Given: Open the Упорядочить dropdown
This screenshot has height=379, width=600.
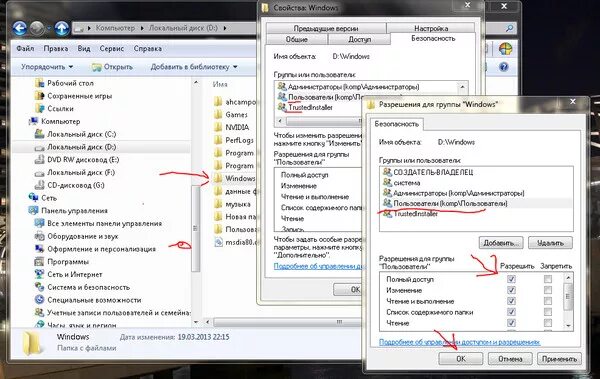Looking at the screenshot, I should 47,67.
